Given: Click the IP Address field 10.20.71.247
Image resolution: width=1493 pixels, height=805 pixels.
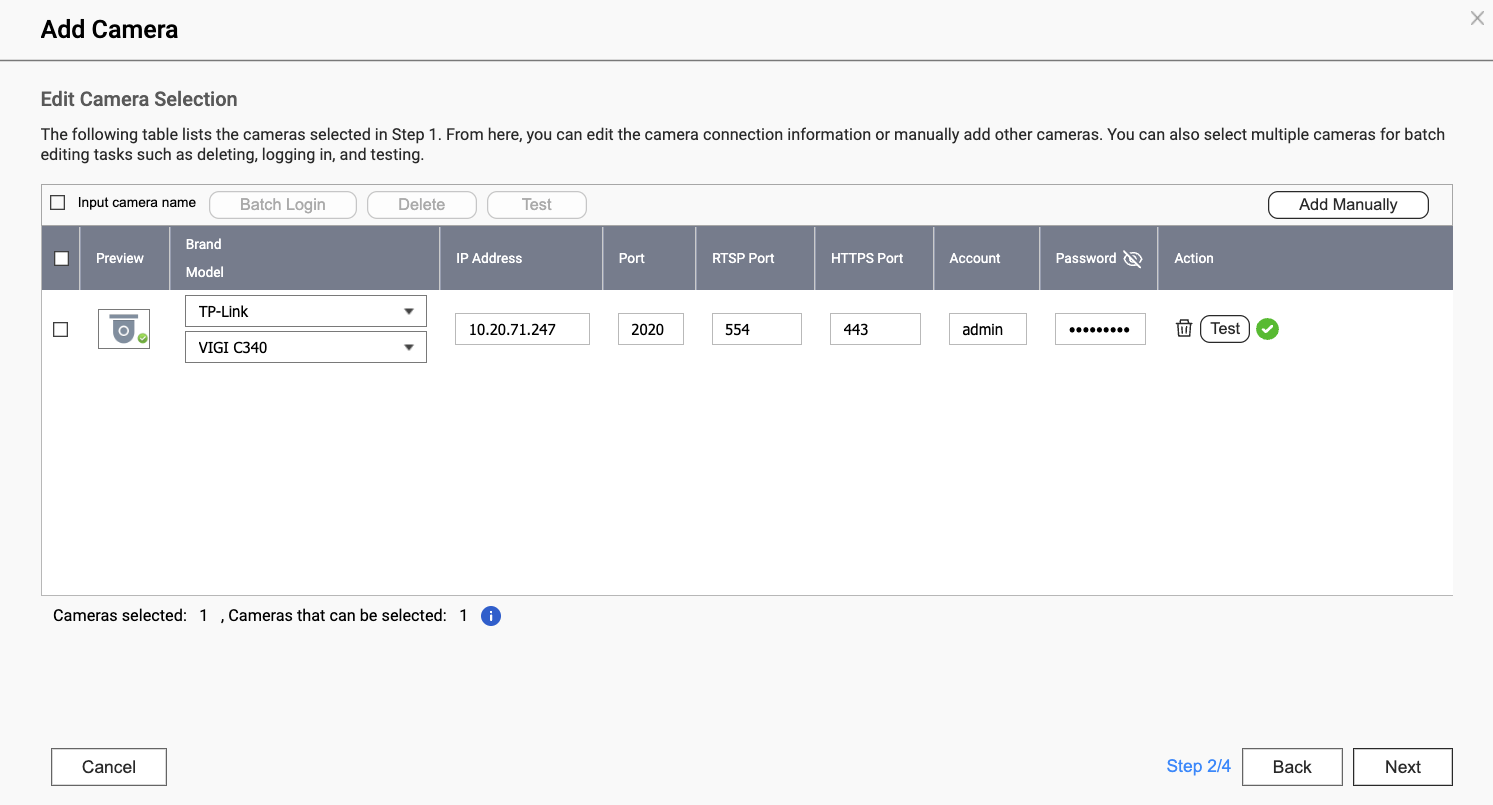Looking at the screenshot, I should coord(522,329).
